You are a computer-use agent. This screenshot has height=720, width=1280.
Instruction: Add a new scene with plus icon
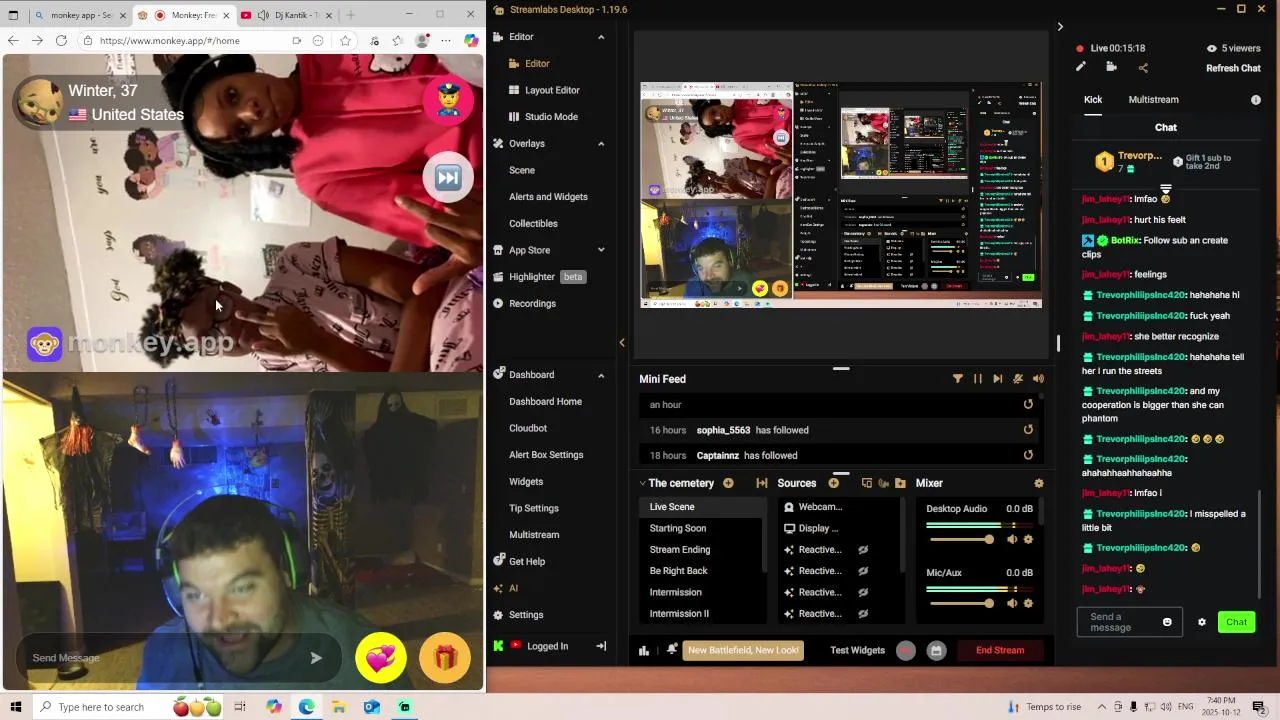728,483
